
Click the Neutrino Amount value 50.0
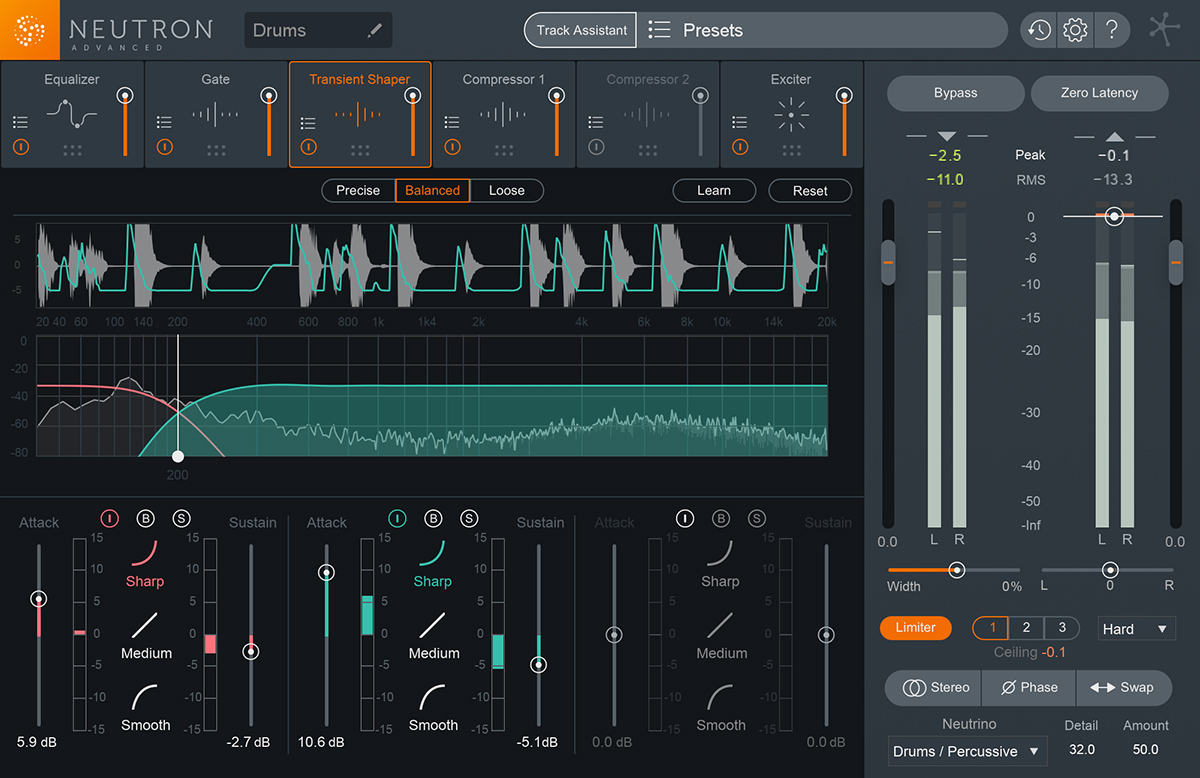1146,749
